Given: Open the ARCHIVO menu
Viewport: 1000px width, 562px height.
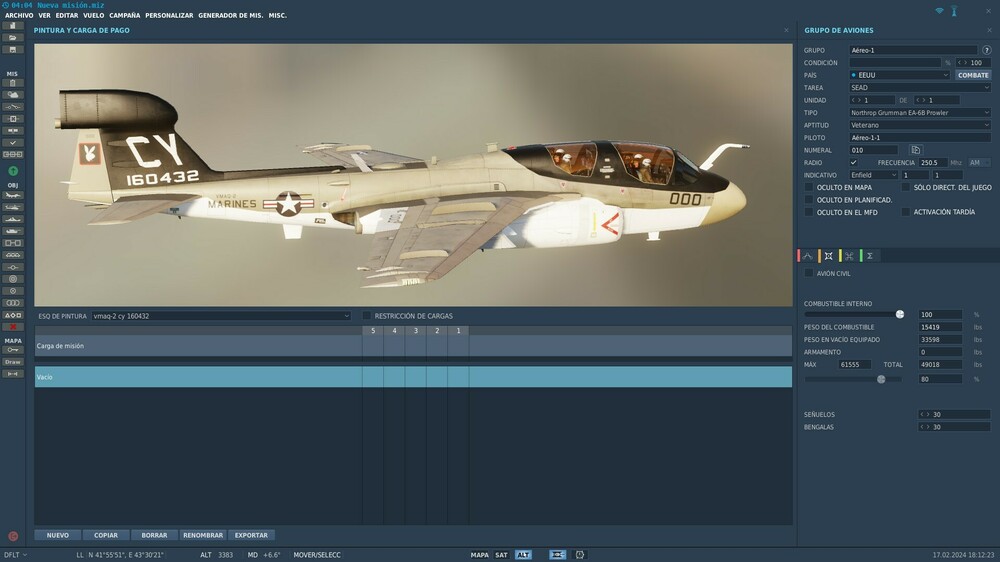Looking at the screenshot, I should 19,15.
